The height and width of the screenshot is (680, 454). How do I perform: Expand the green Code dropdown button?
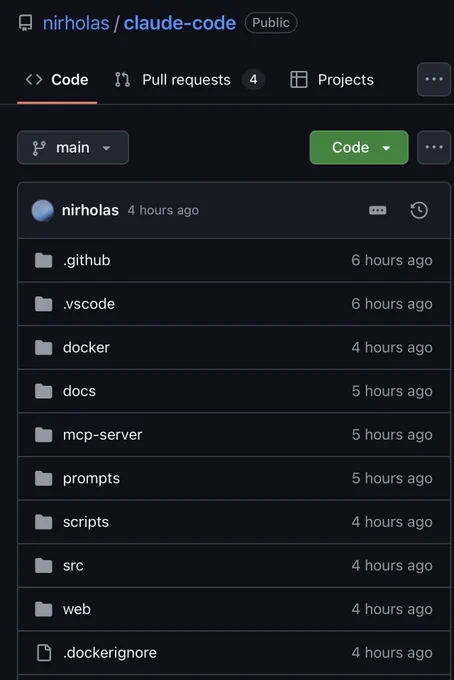(x=359, y=147)
